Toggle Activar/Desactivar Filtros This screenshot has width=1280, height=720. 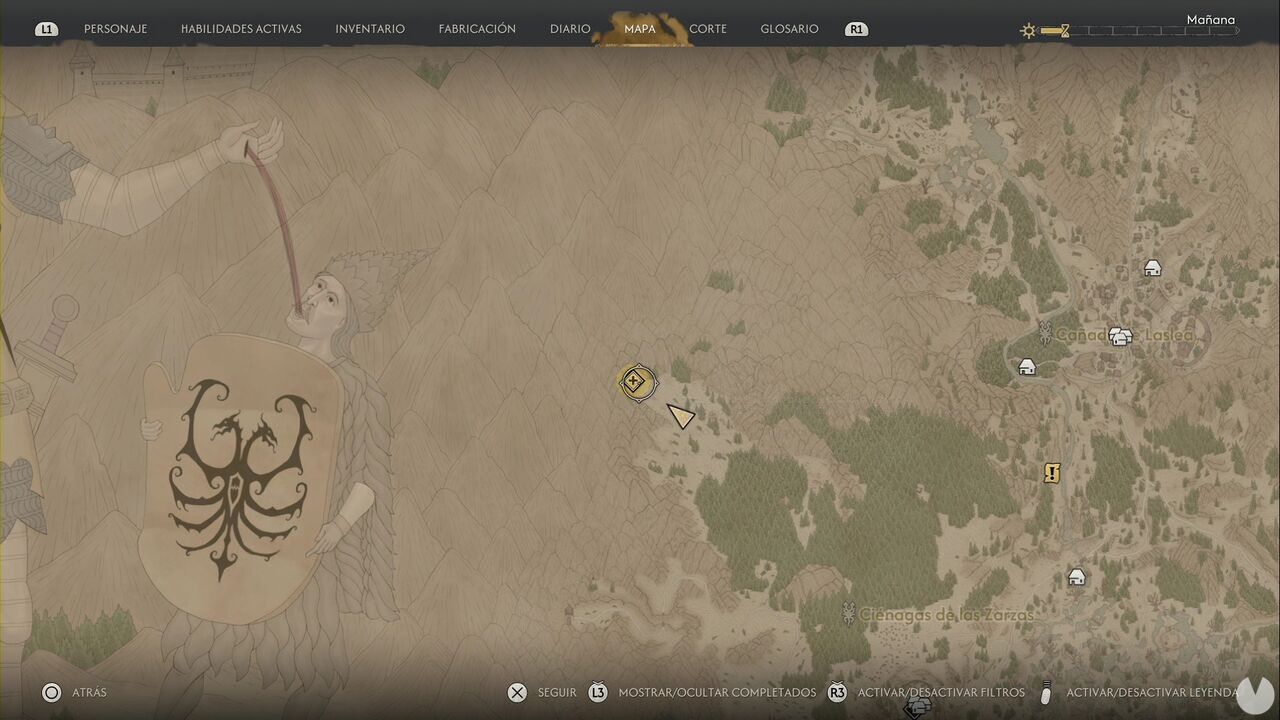pyautogui.click(x=941, y=692)
